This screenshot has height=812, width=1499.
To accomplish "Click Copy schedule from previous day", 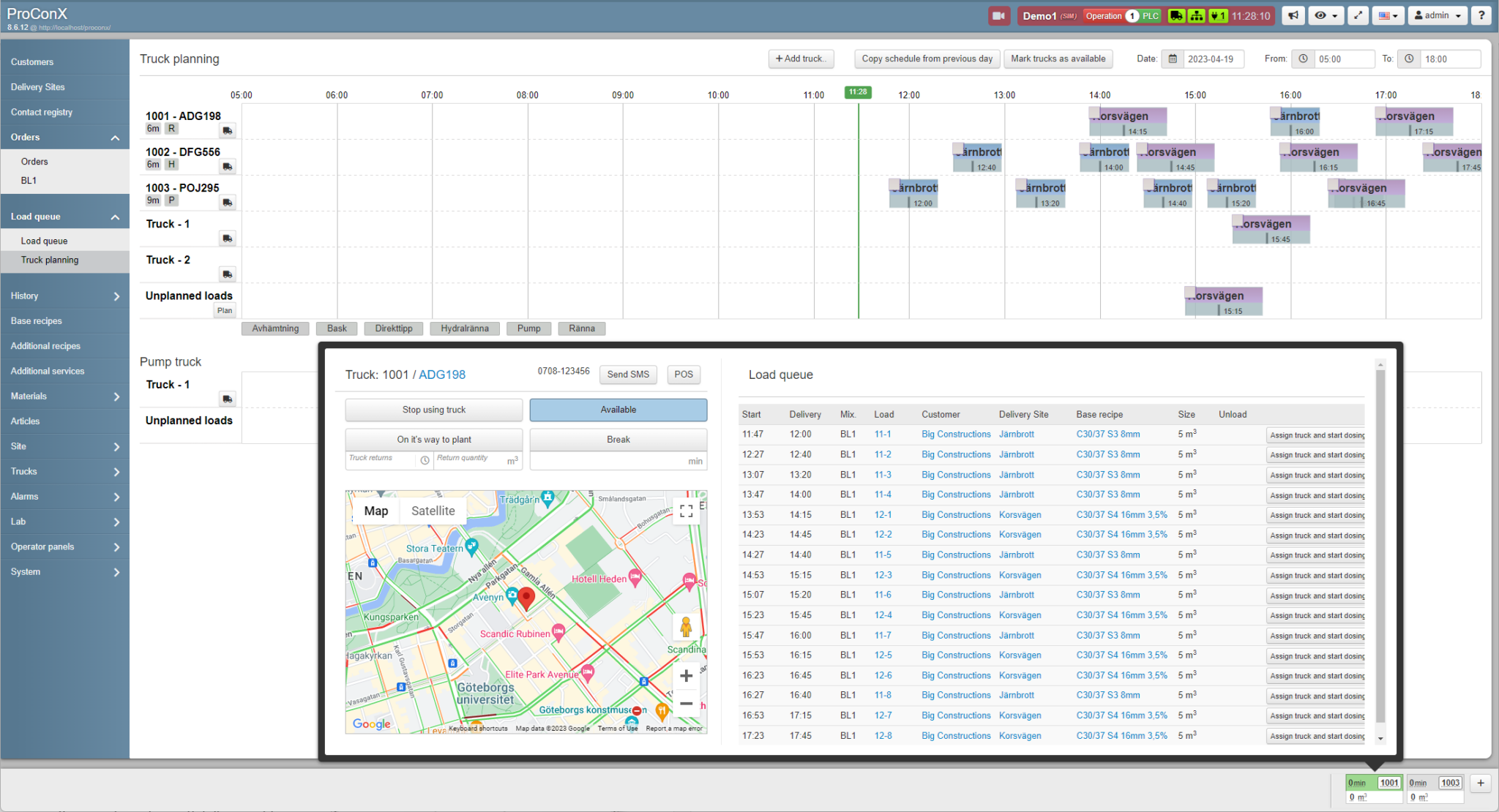I will 927,59.
